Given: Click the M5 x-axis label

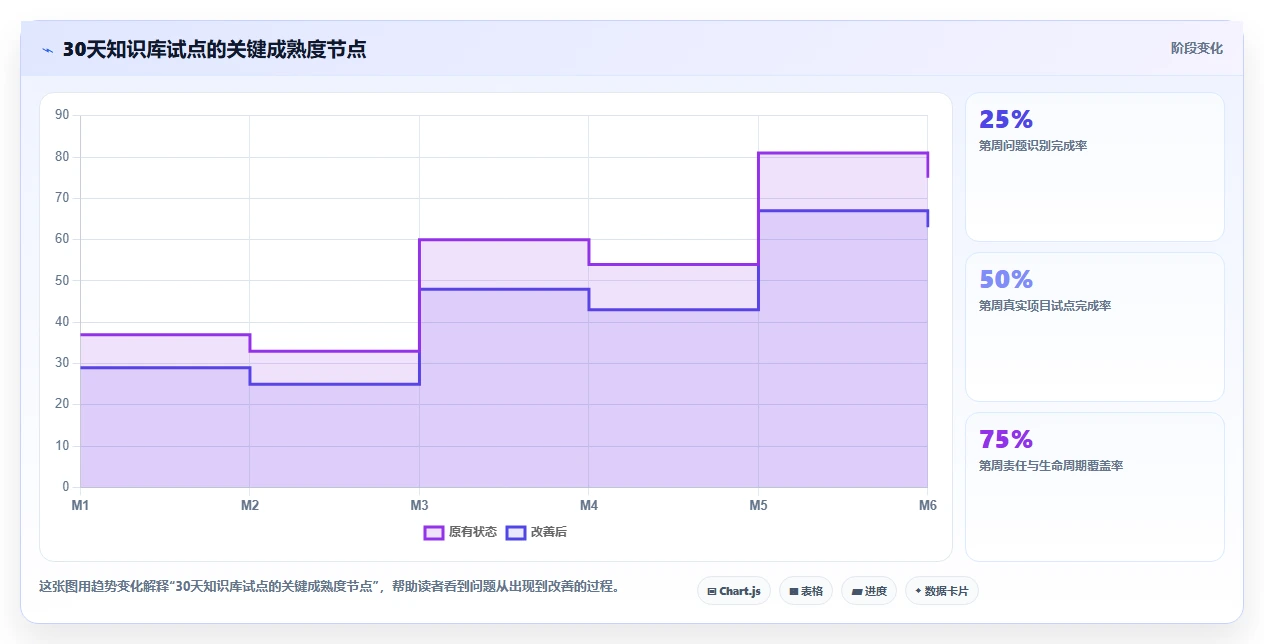Looking at the screenshot, I should point(758,506).
